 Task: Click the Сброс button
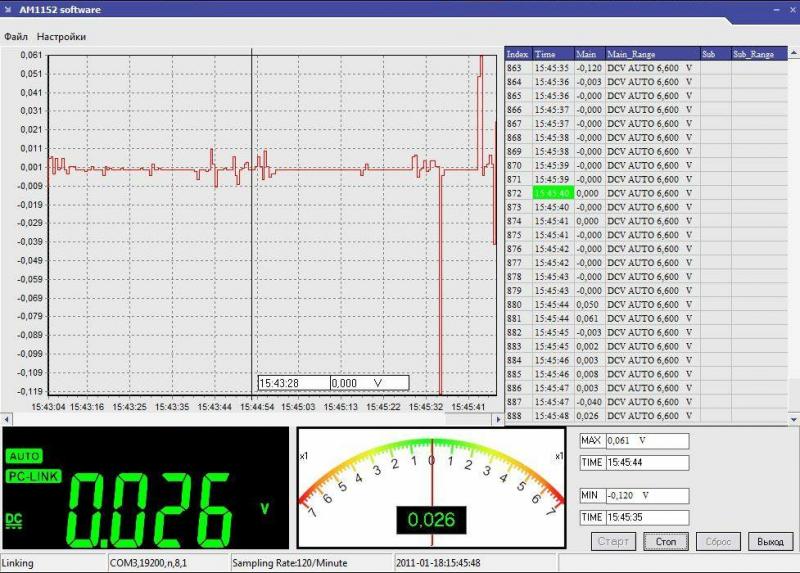click(x=718, y=541)
